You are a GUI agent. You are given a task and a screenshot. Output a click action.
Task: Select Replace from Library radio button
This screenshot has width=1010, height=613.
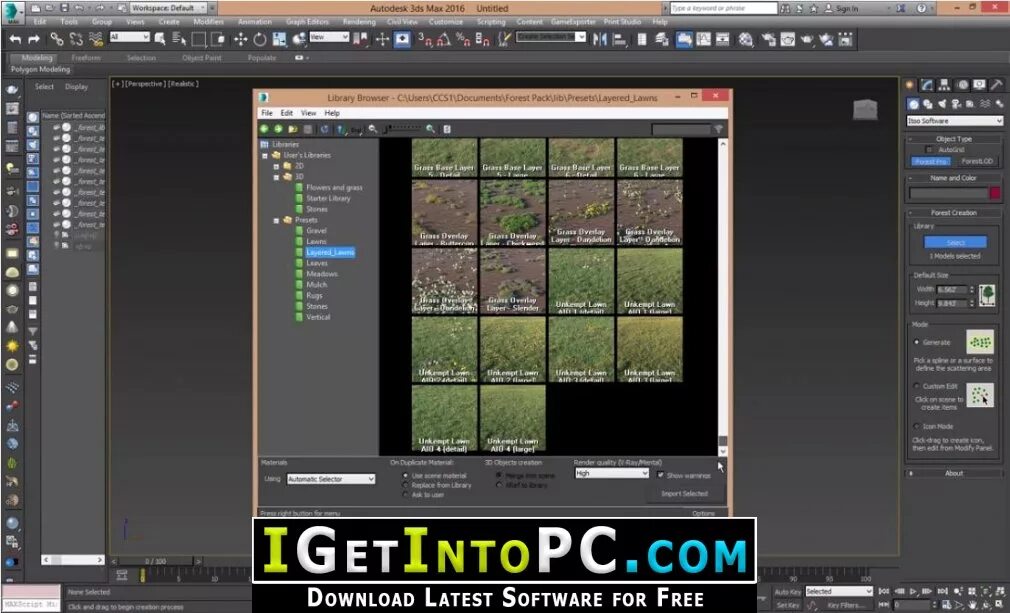click(x=405, y=485)
